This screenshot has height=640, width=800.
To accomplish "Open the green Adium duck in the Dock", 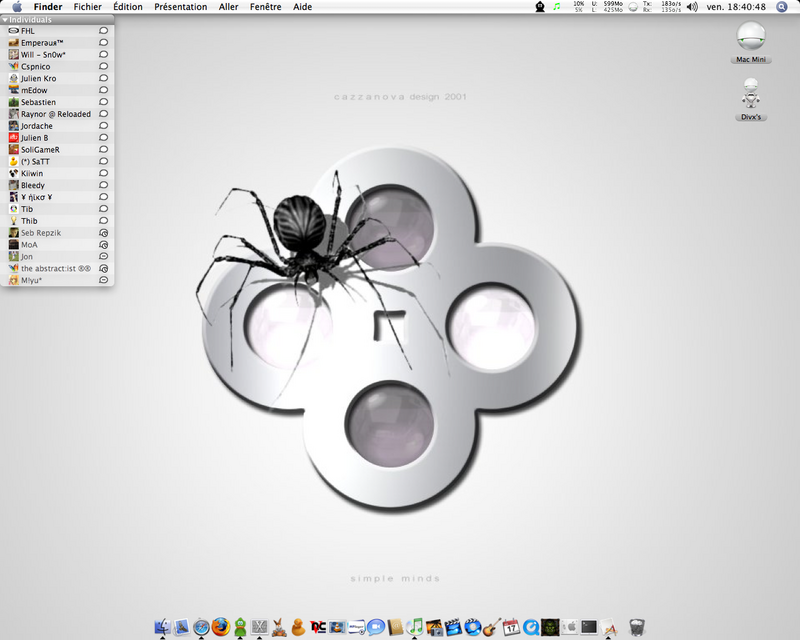I will (240, 627).
